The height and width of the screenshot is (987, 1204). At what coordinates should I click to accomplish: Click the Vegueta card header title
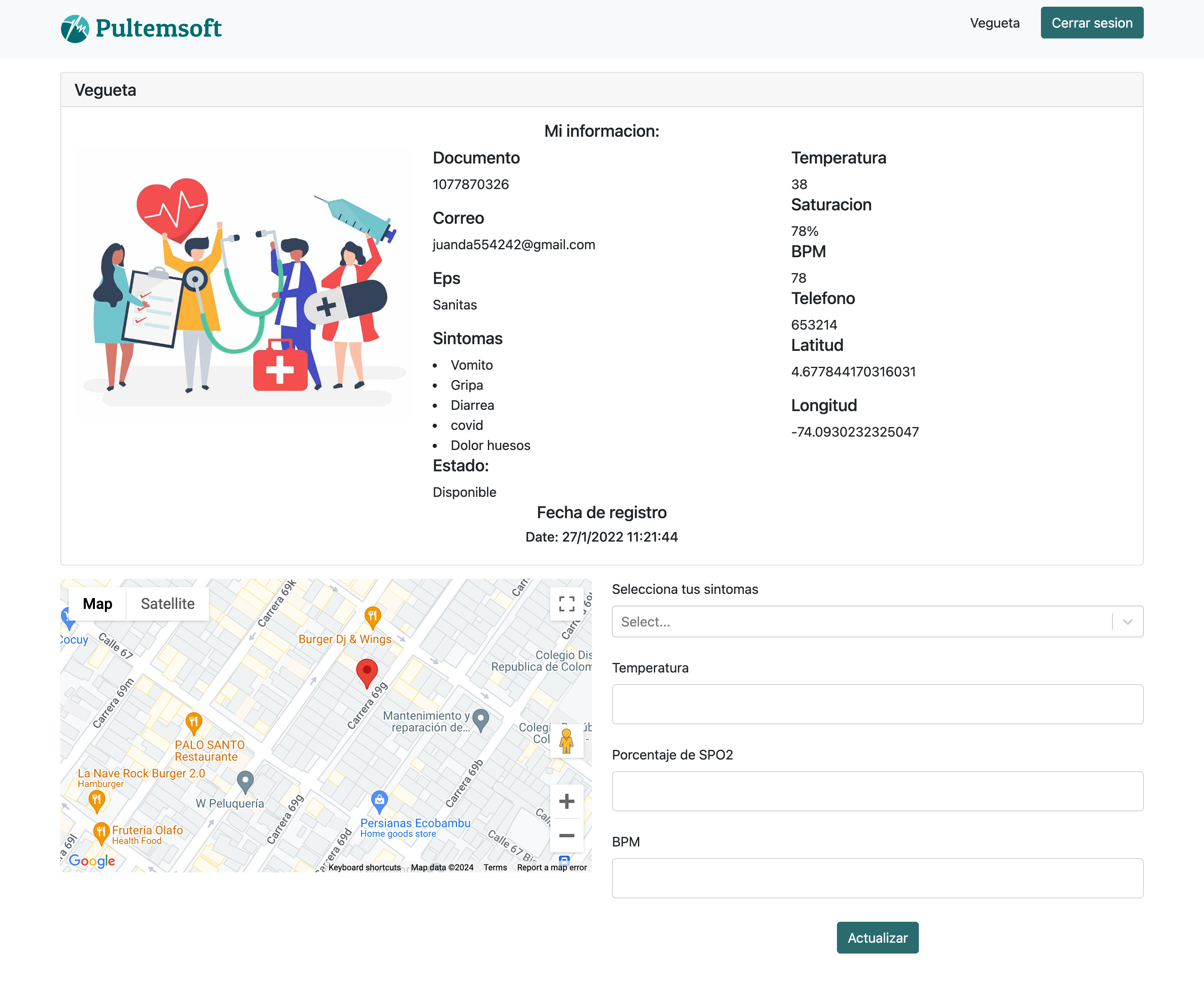(105, 90)
